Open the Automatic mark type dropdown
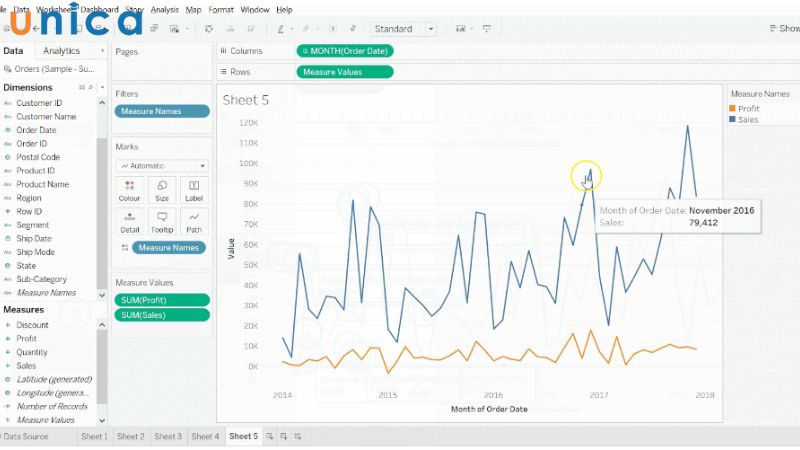Screen dimensions: 800x450 [162, 166]
